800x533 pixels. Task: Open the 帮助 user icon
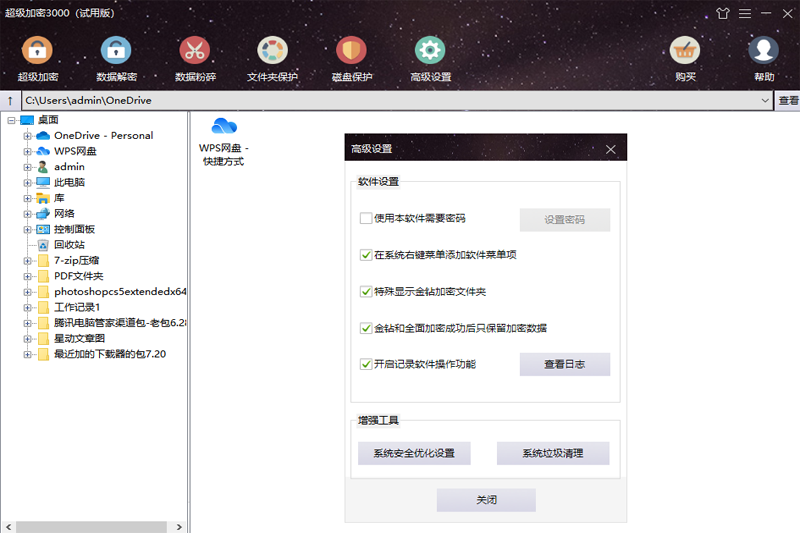pyautogui.click(x=763, y=50)
